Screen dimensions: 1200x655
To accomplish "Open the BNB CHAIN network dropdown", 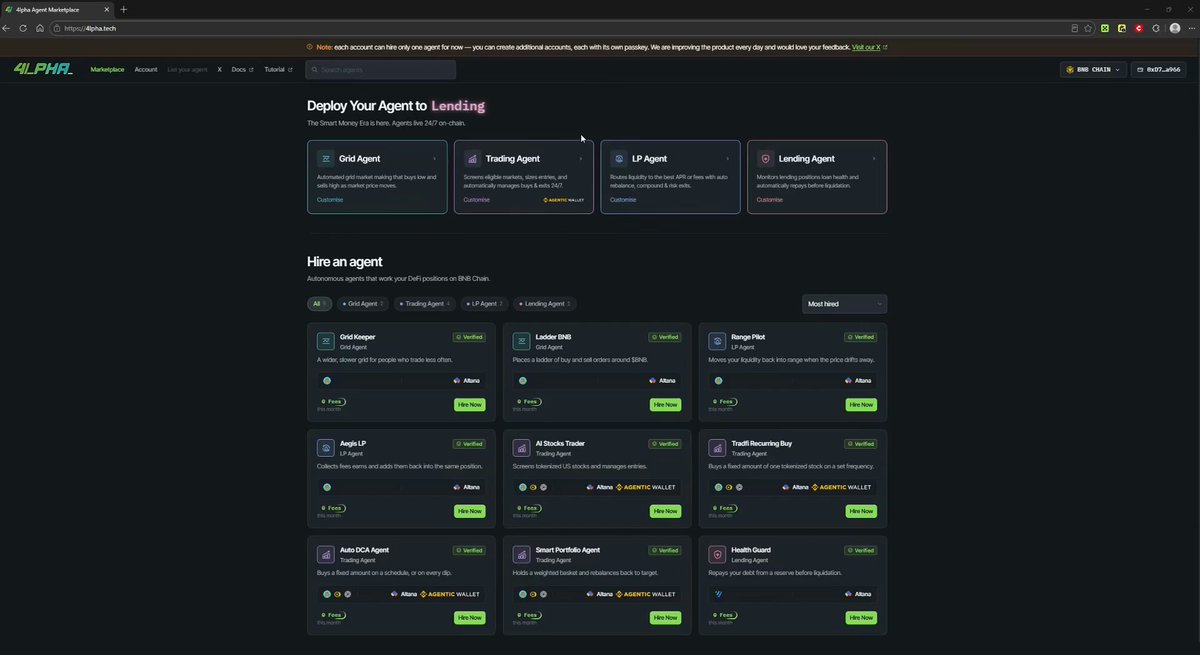I will (1093, 70).
